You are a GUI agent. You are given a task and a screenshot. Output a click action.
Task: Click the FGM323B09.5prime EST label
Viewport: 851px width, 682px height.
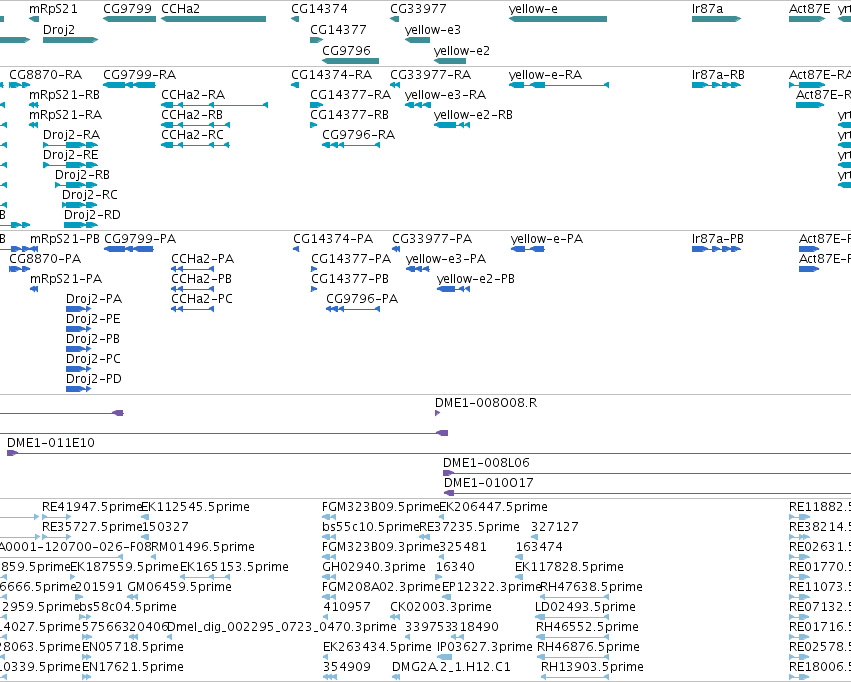(x=380, y=507)
